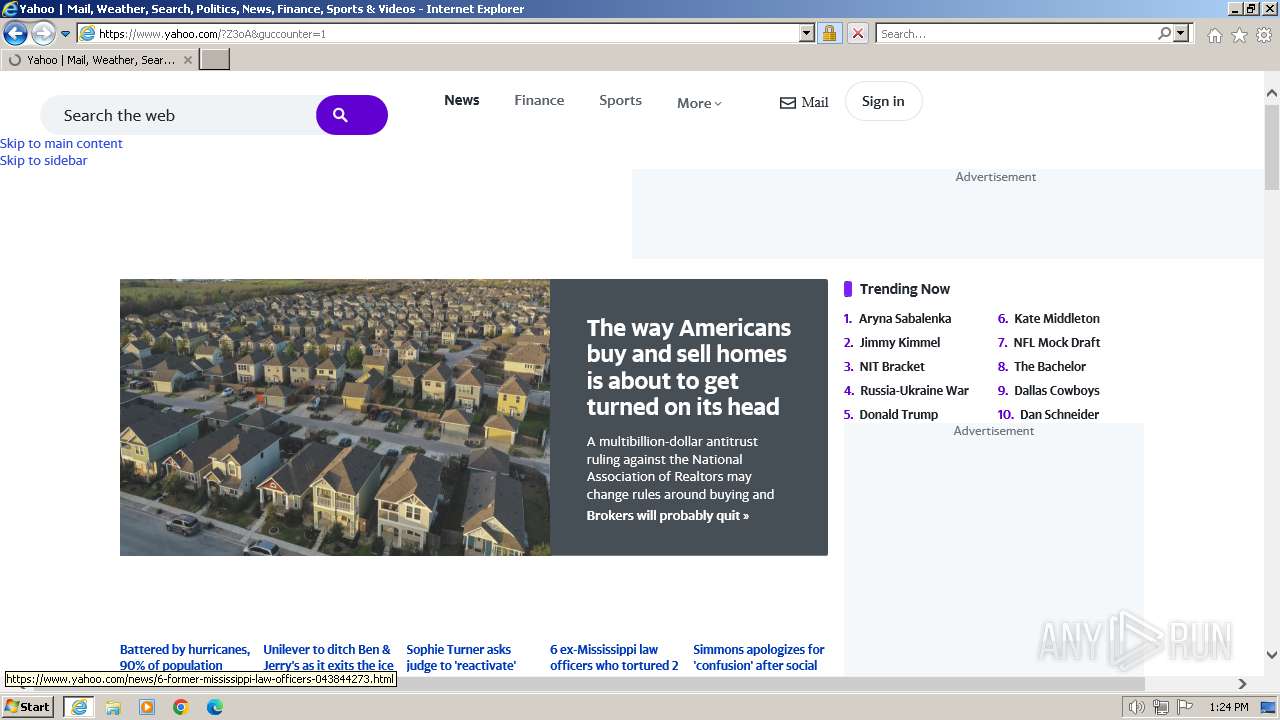
Task: Open trending topic Dan Schneider
Action: (x=1059, y=414)
